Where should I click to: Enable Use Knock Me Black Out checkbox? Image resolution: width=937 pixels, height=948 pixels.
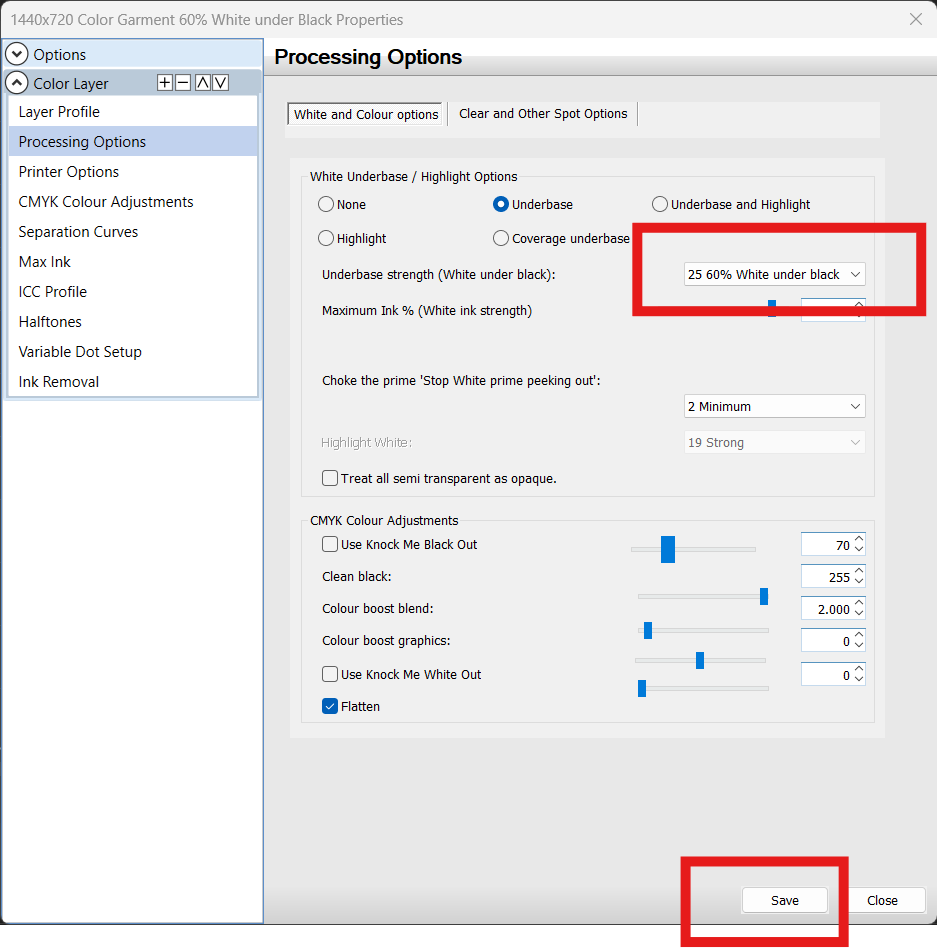pyautogui.click(x=330, y=544)
